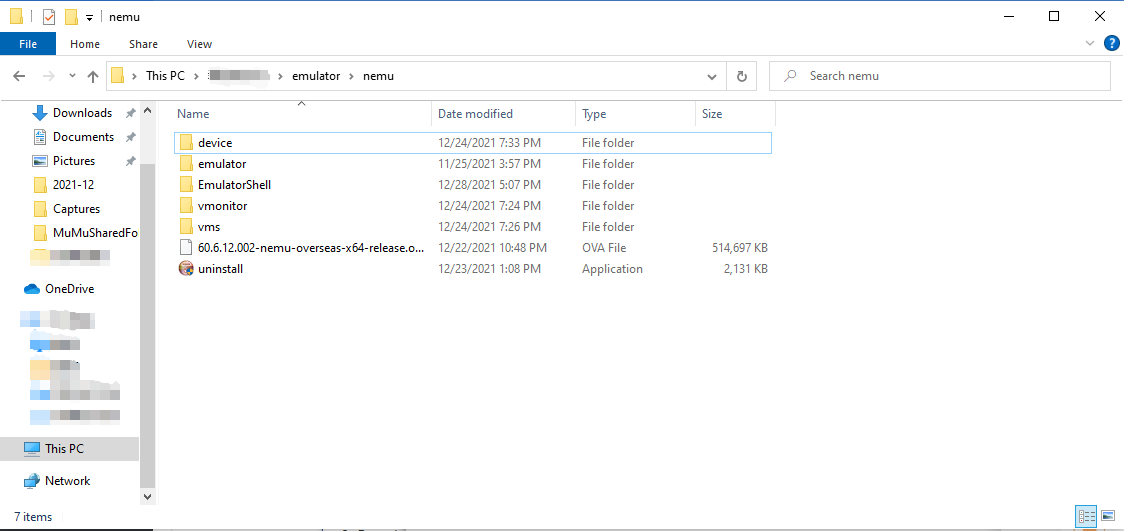Expand chevron after This PC breadcrumb
1124x531 pixels.
coord(196,75)
